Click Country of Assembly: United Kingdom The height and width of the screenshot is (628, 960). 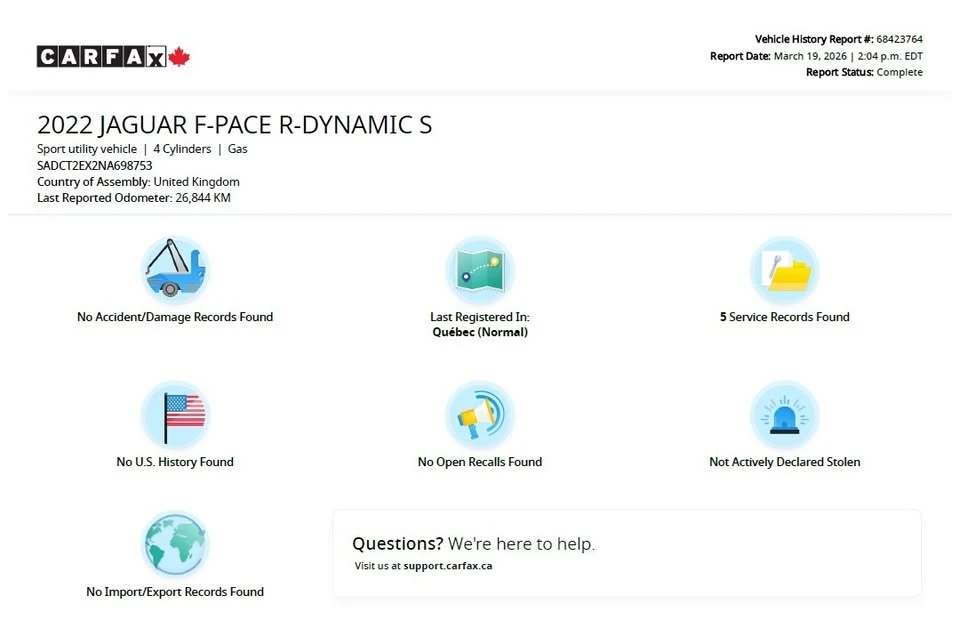click(x=138, y=182)
